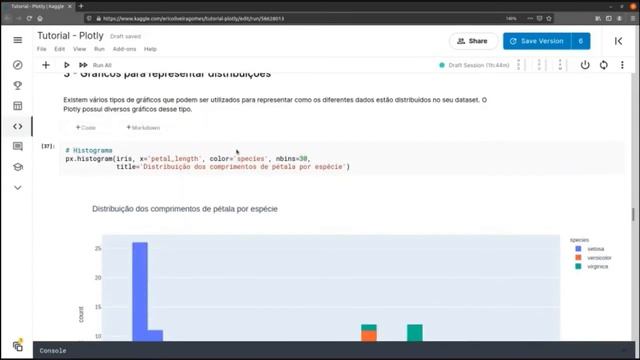
Task: Click the Share button
Action: tap(473, 41)
